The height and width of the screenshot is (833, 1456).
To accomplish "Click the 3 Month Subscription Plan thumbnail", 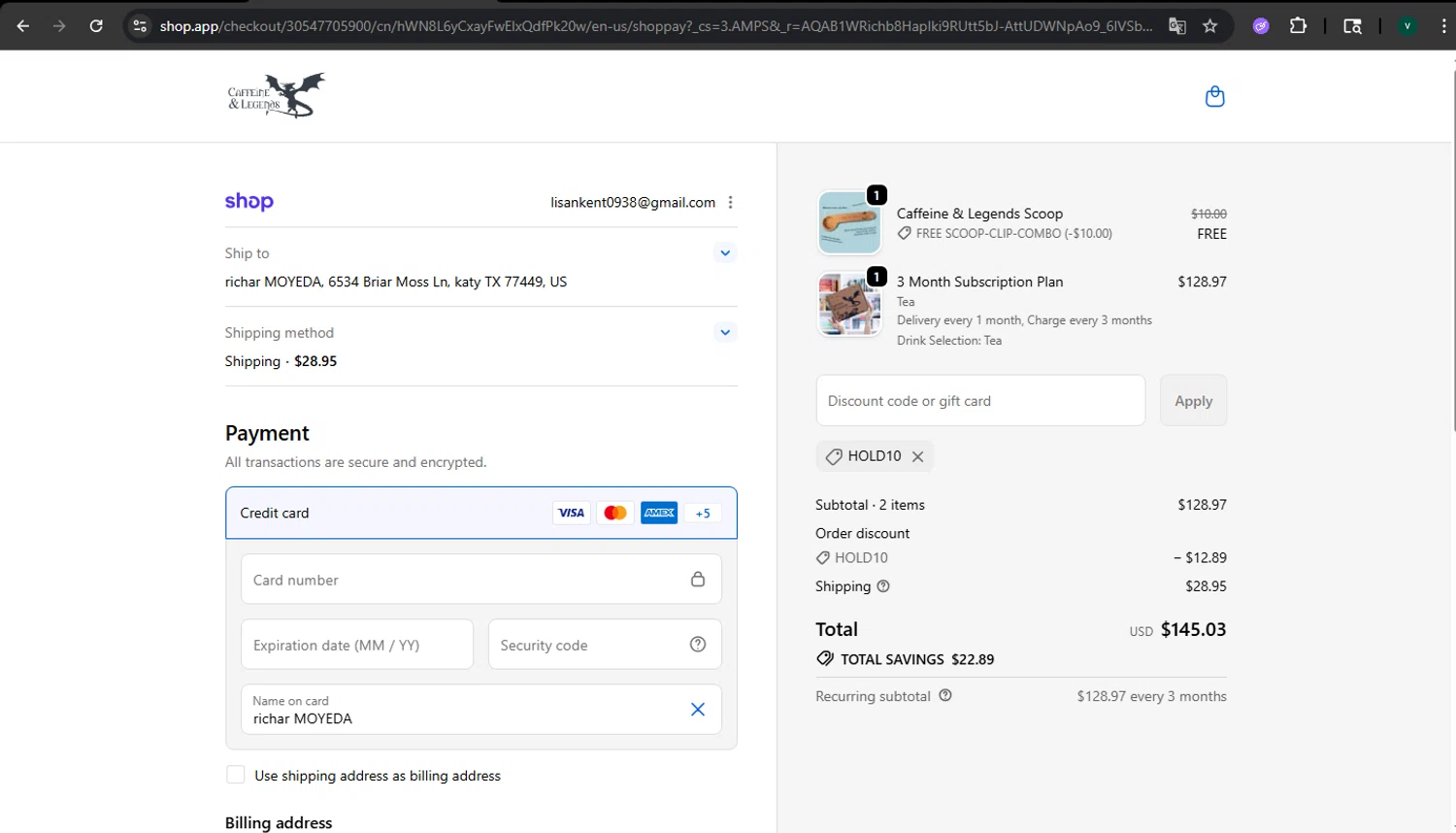I will 849,304.
